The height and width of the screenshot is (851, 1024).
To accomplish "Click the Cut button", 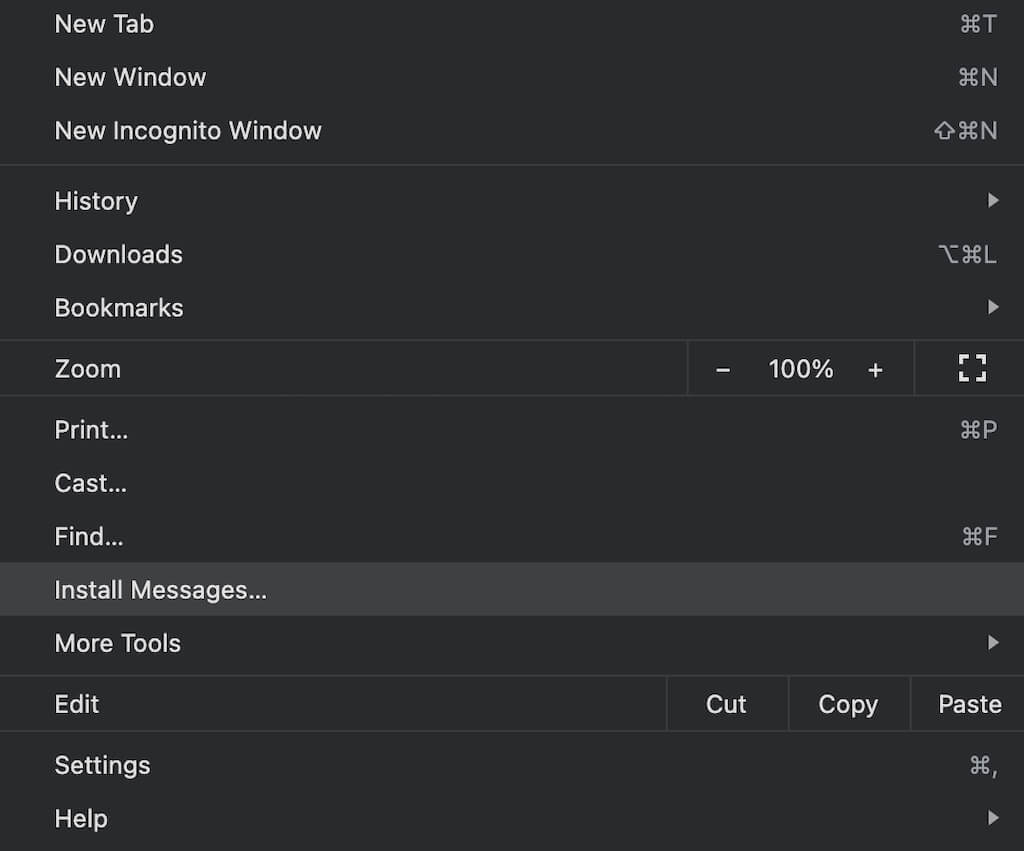I will (726, 704).
